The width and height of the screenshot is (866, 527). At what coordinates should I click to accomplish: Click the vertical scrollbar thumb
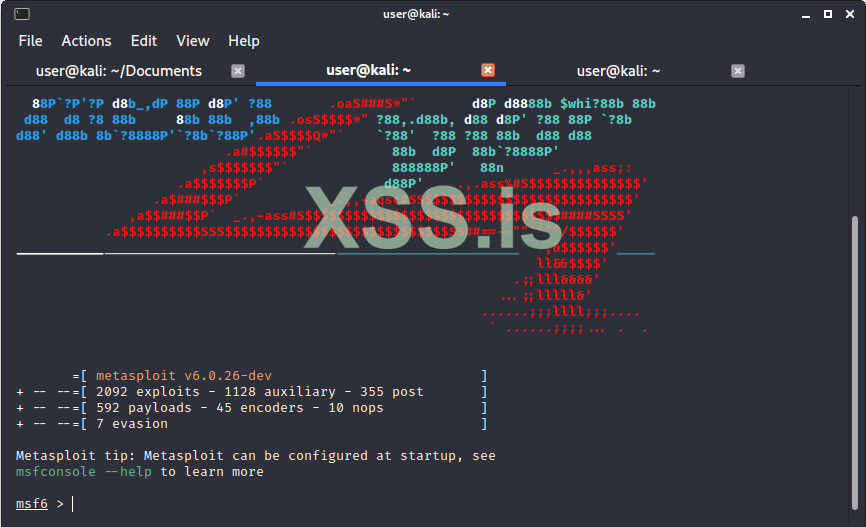click(x=855, y=363)
